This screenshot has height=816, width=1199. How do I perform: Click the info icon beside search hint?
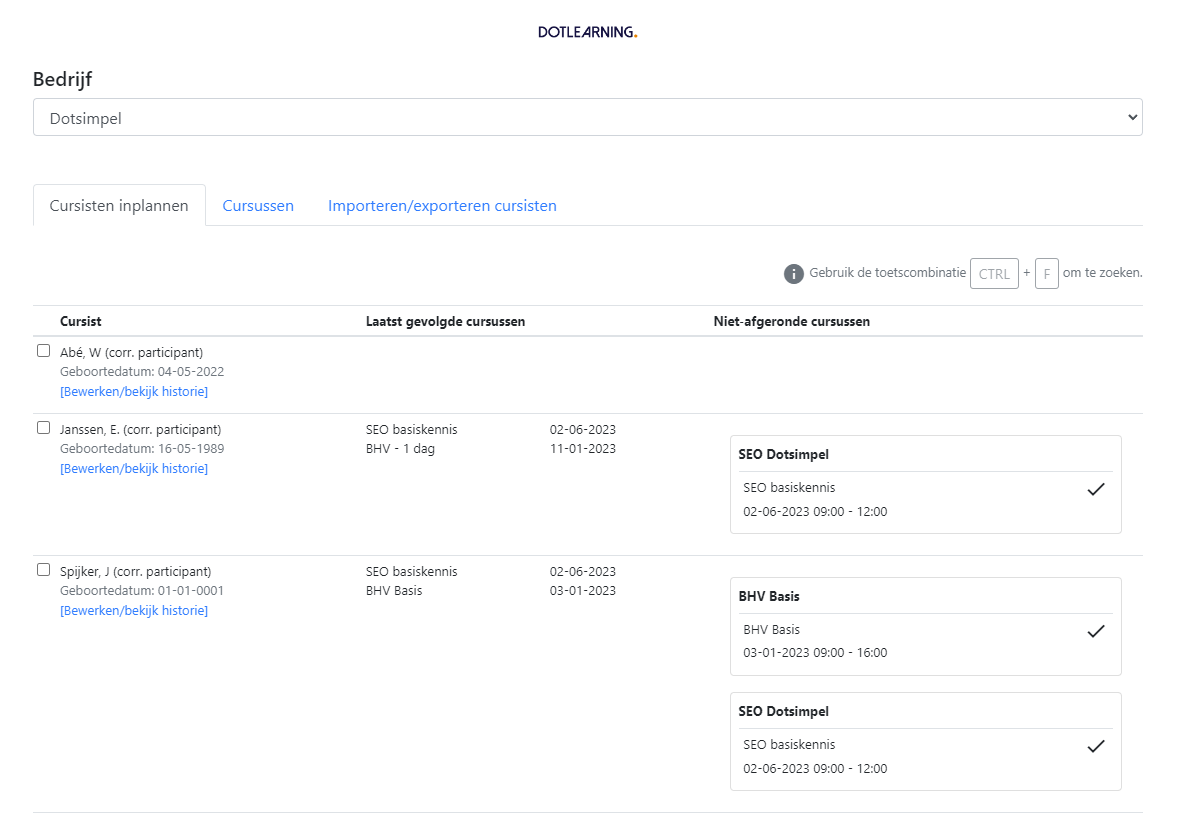(794, 274)
